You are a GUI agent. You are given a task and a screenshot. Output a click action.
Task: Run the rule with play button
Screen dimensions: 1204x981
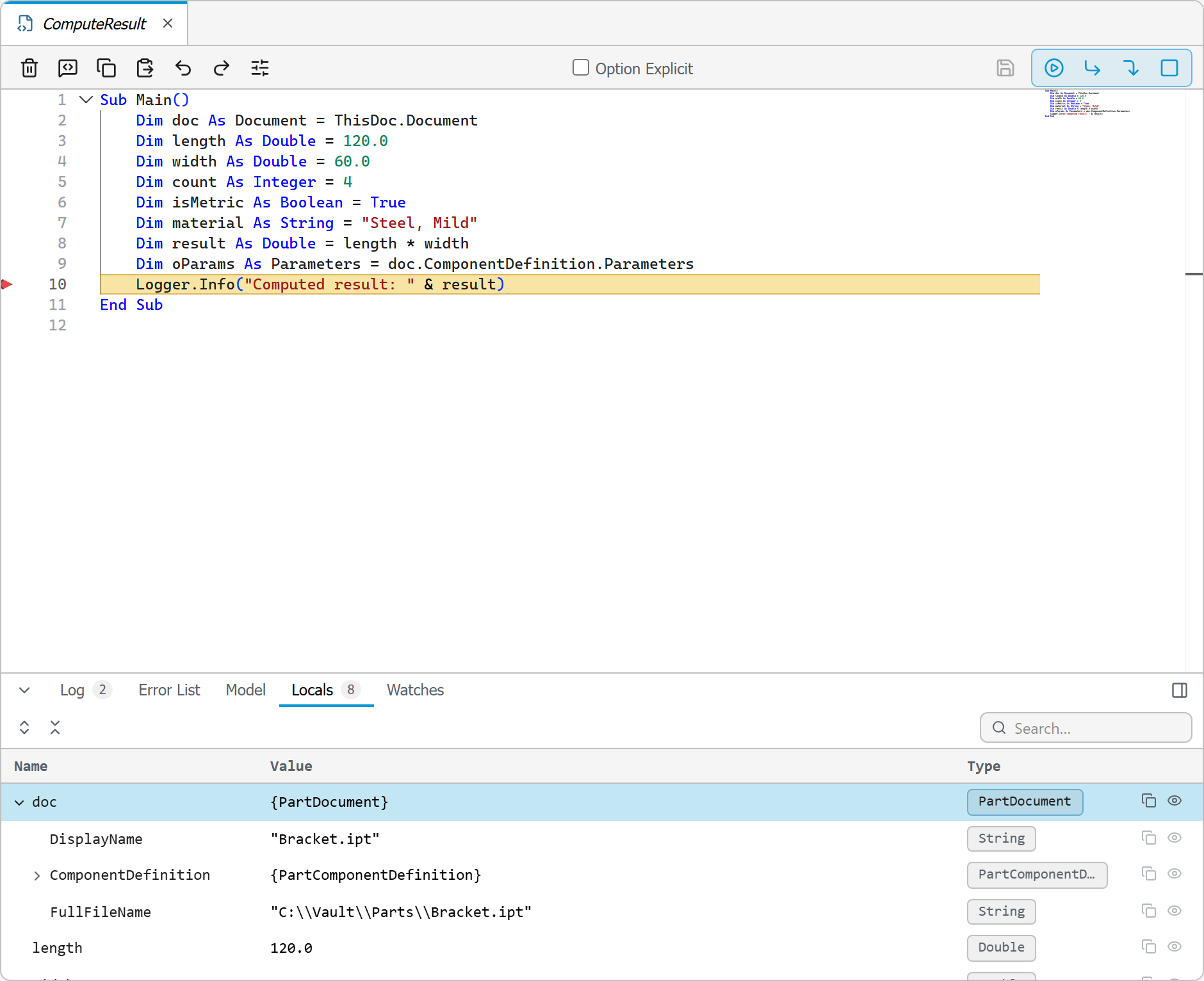tap(1054, 68)
